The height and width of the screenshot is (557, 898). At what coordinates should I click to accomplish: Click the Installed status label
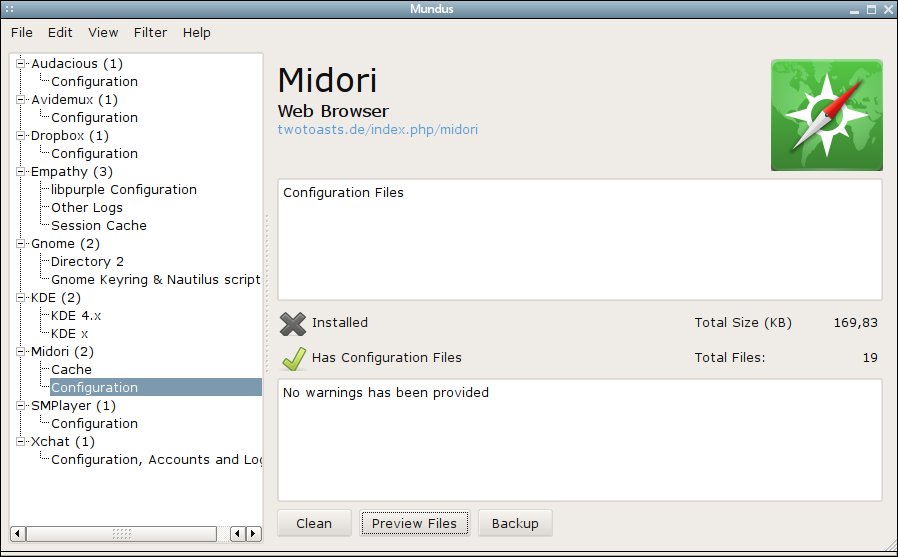tap(340, 323)
